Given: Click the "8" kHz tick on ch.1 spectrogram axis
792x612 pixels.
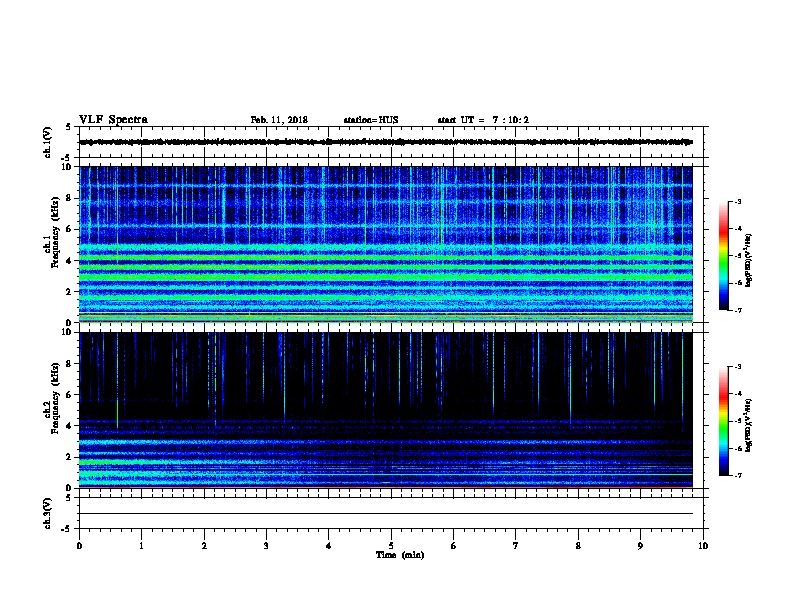Looking at the screenshot, I should click(x=69, y=198).
